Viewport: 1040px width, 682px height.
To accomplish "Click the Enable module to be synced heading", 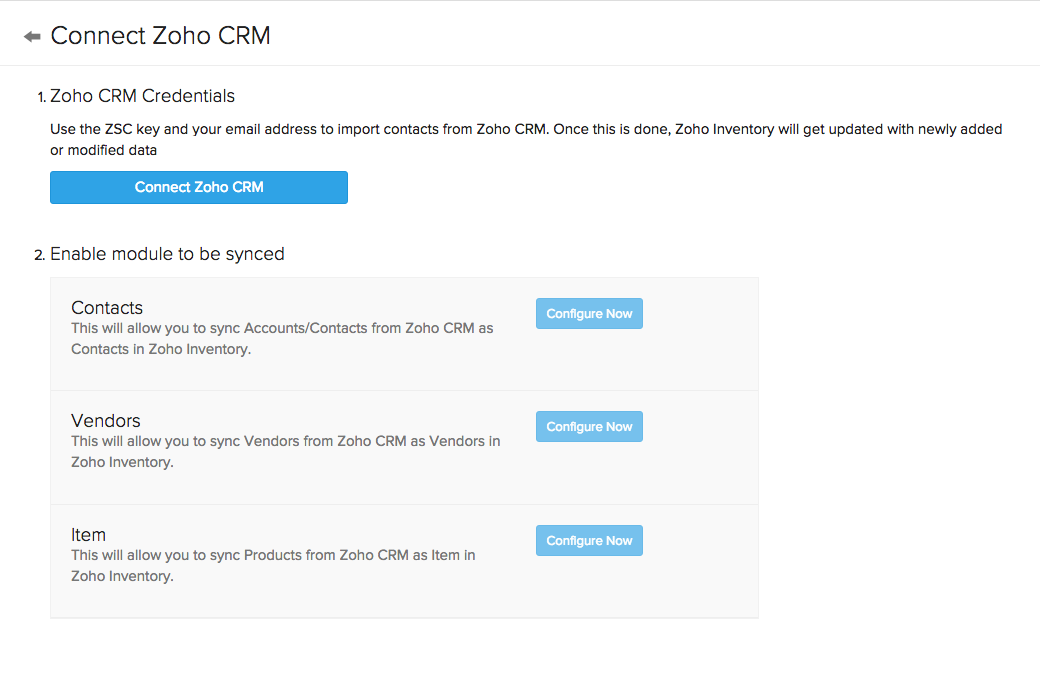I will click(x=167, y=254).
